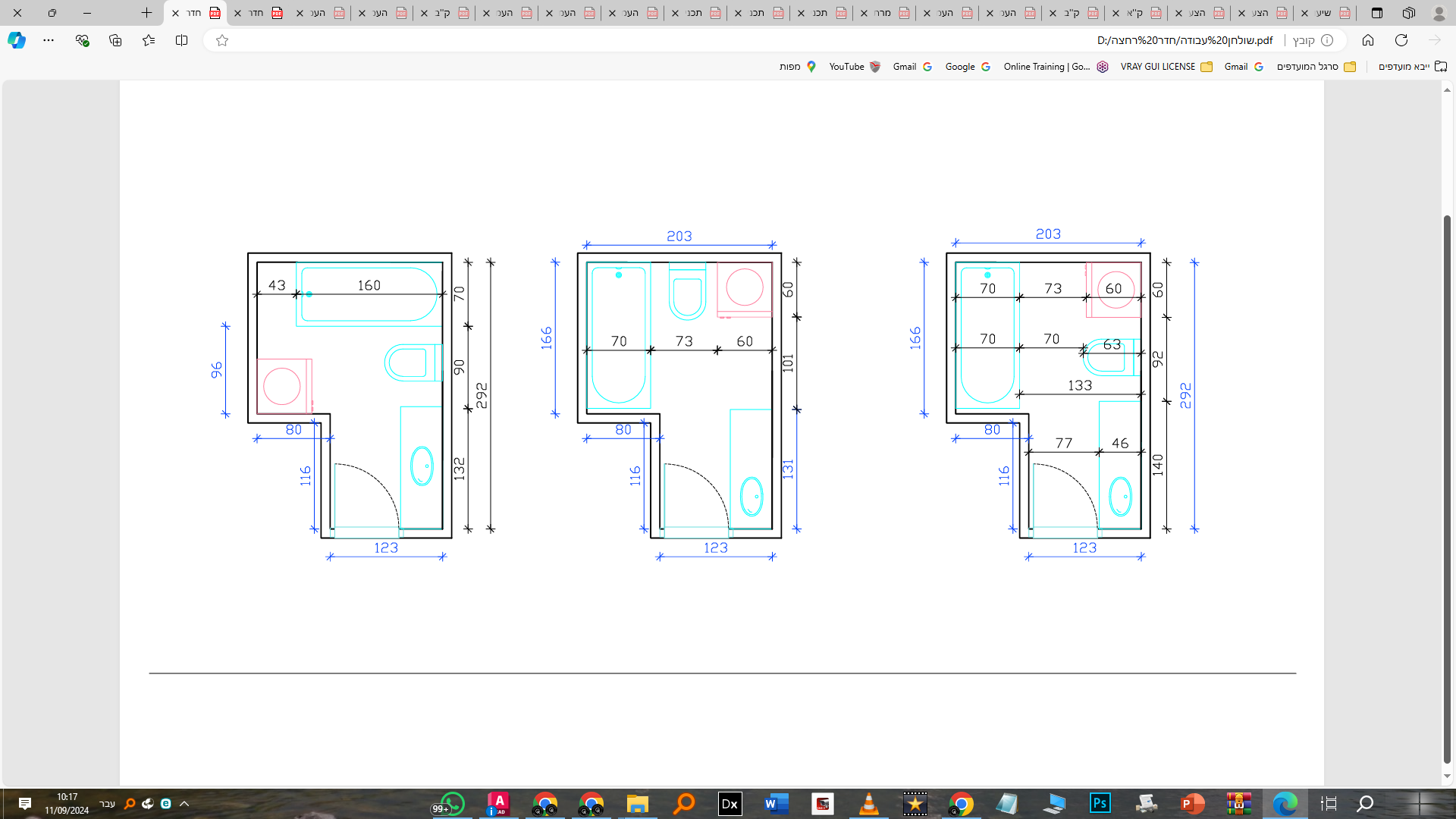This screenshot has height=819, width=1456.
Task: Open the Copilot sidebar icon
Action: point(17,40)
